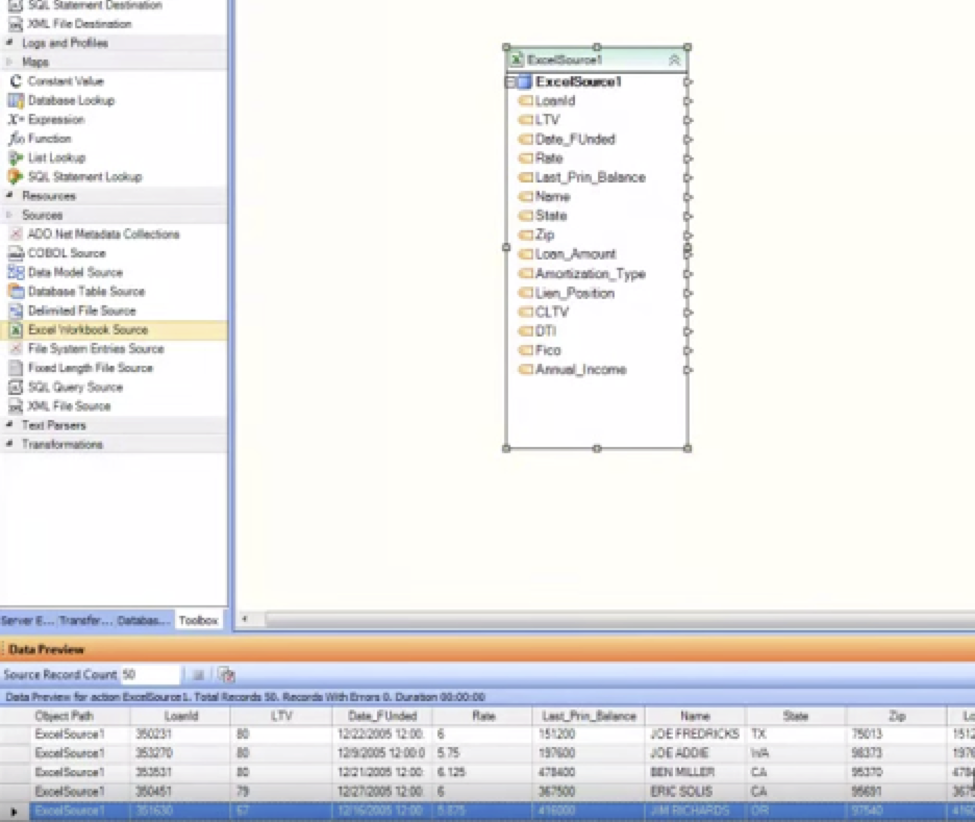Select the Excel Workbook Source item

click(x=87, y=330)
